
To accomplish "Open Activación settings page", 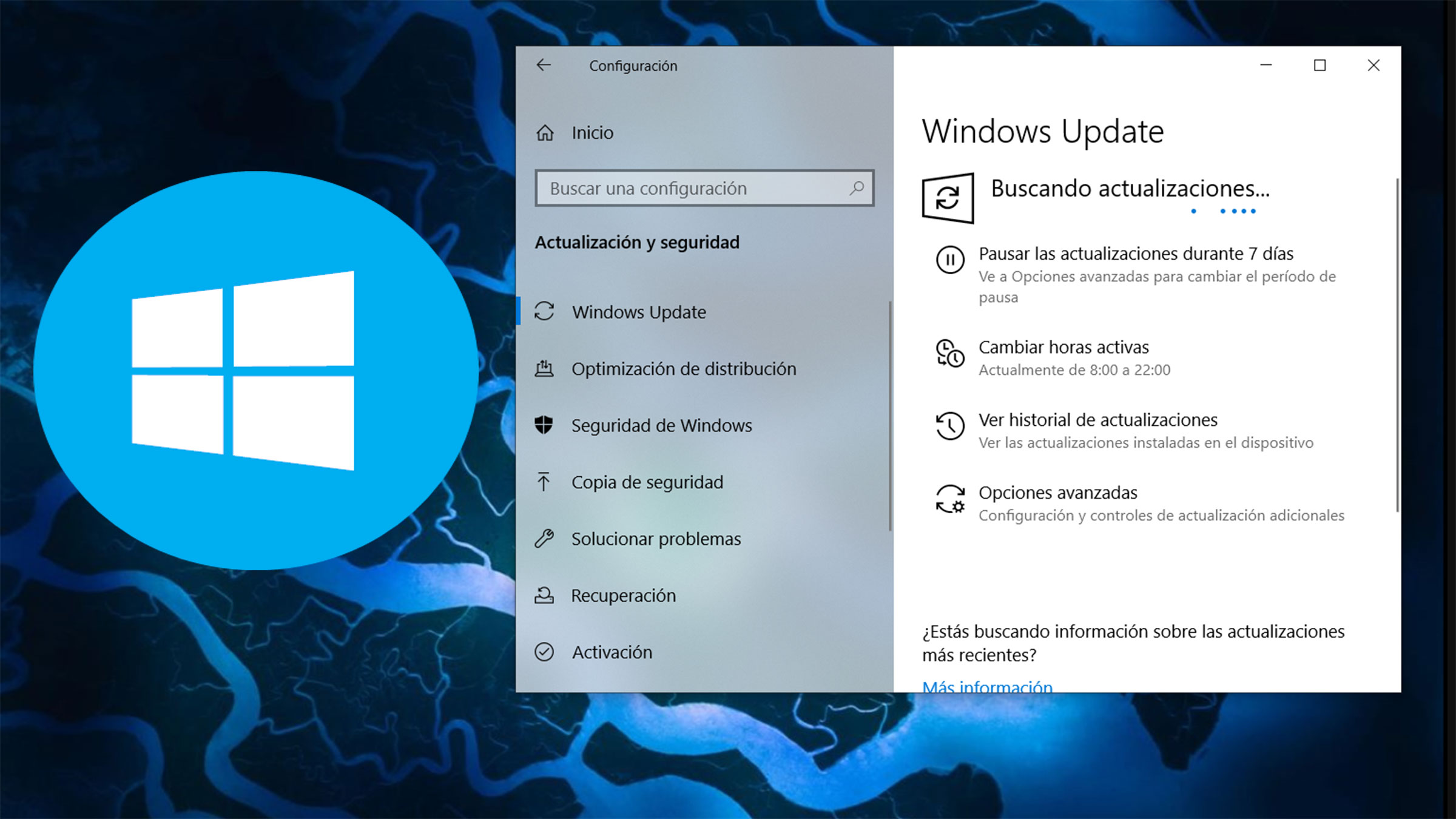I will tap(612, 652).
